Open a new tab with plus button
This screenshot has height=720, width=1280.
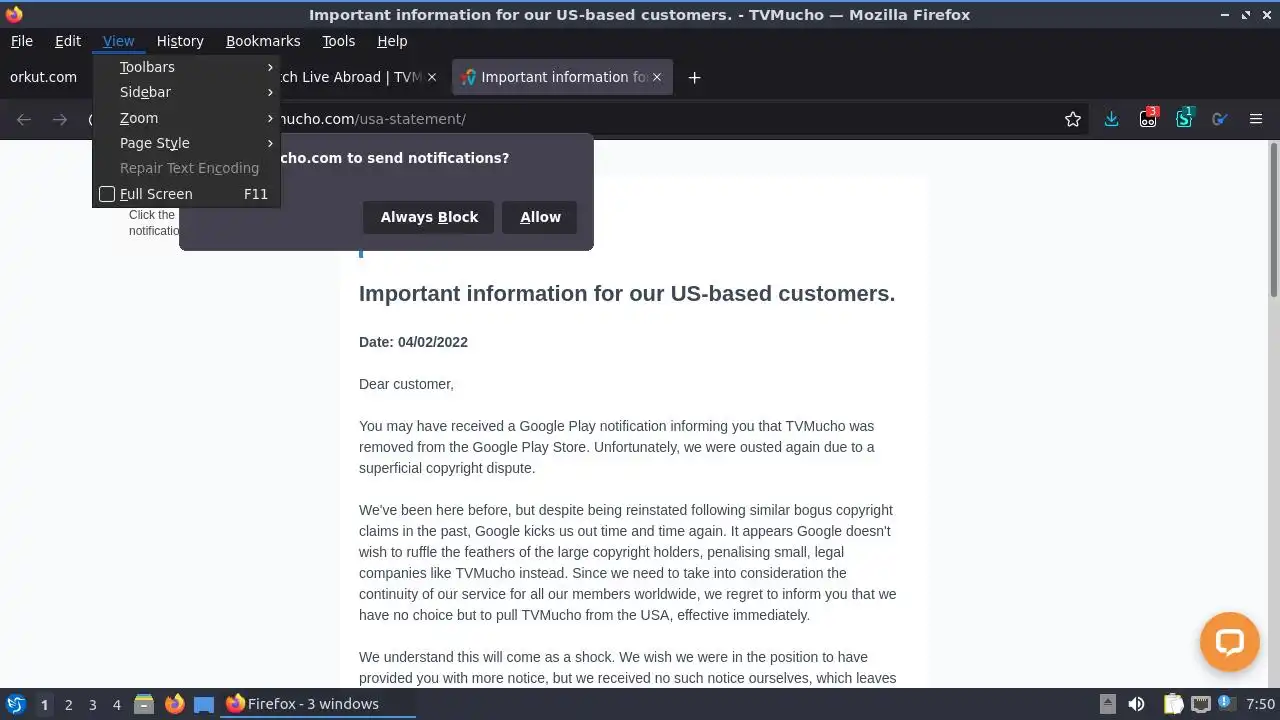[694, 77]
